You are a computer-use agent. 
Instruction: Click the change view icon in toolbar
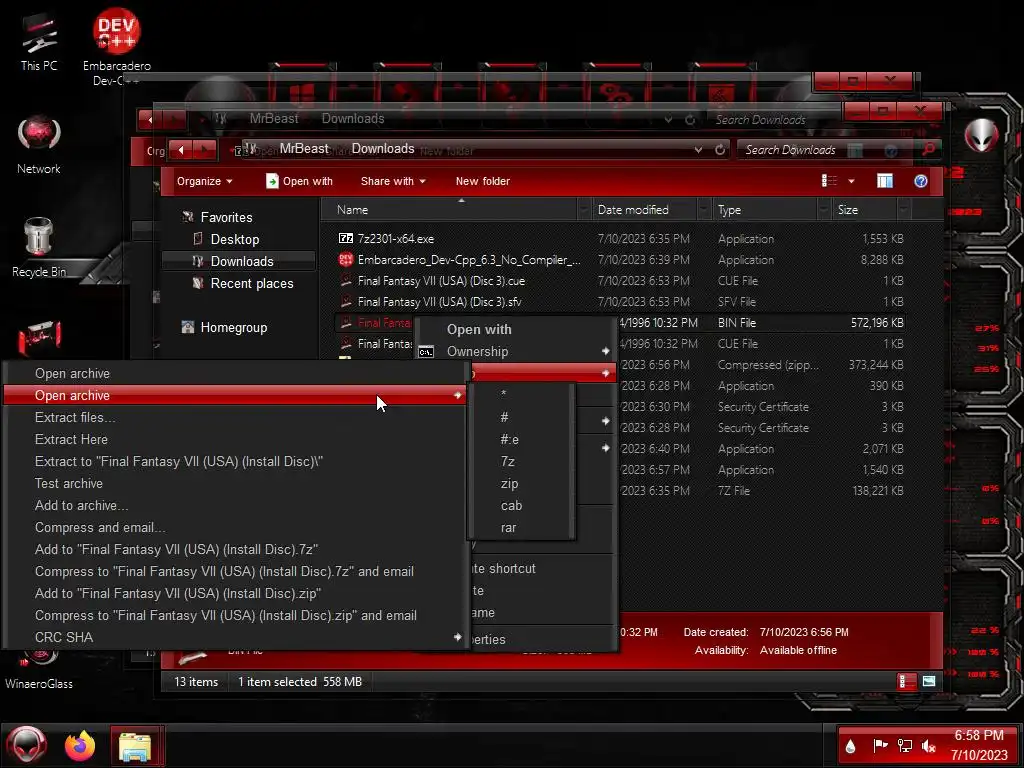click(x=829, y=181)
